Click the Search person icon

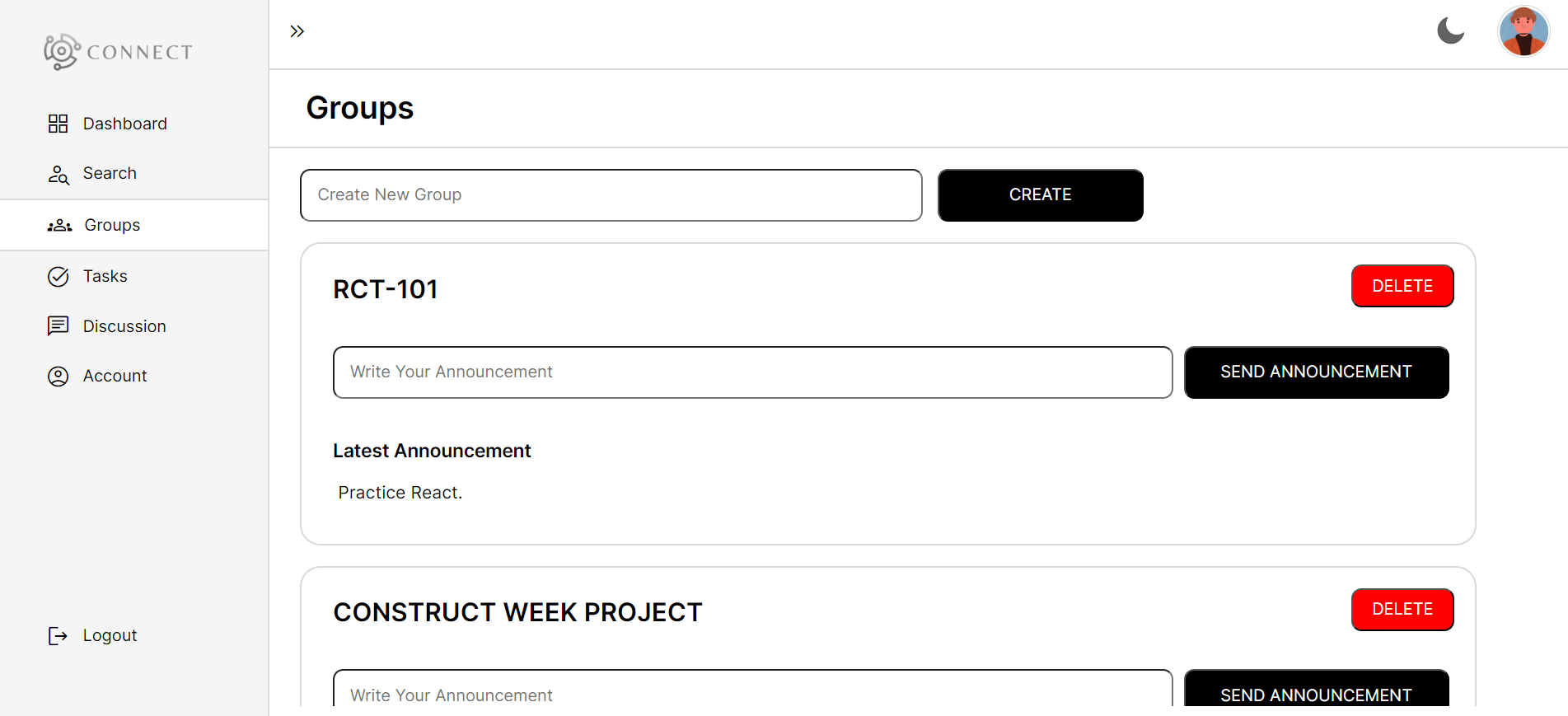58,174
